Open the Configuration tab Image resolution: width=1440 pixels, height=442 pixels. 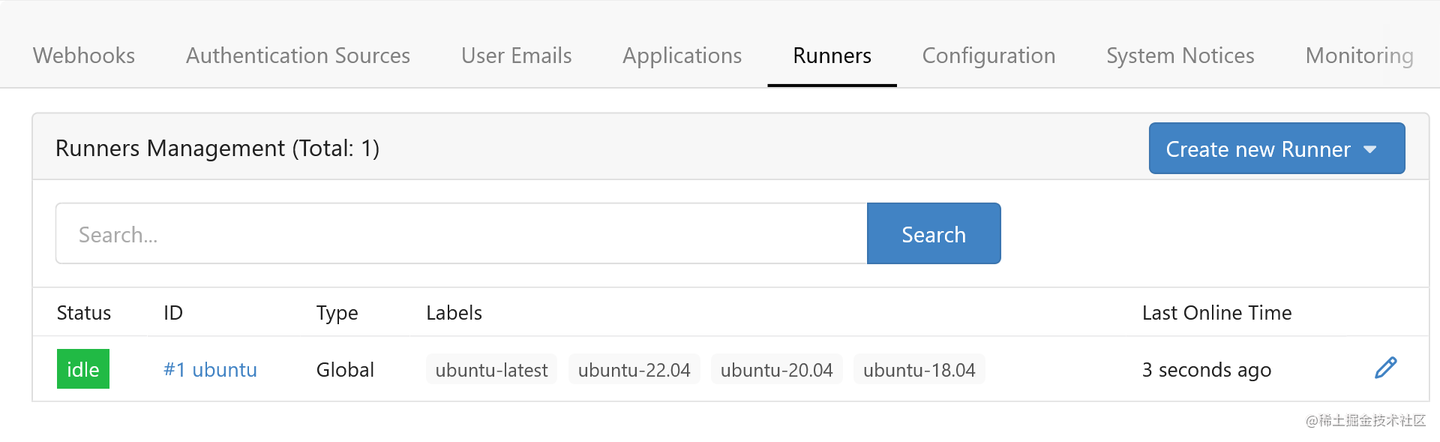[988, 56]
